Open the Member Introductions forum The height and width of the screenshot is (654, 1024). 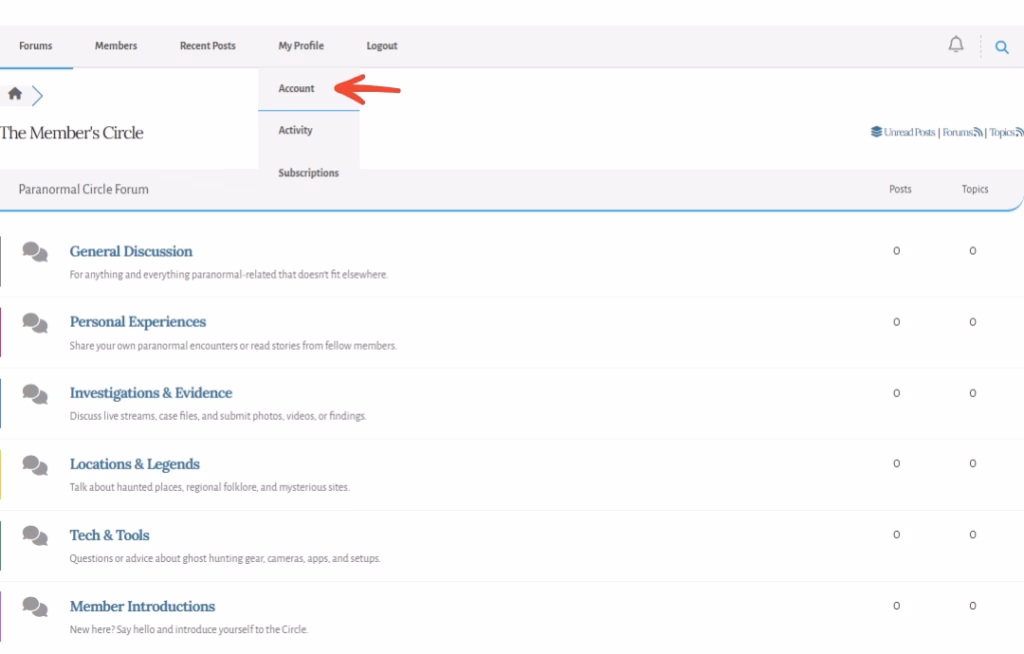(x=142, y=606)
